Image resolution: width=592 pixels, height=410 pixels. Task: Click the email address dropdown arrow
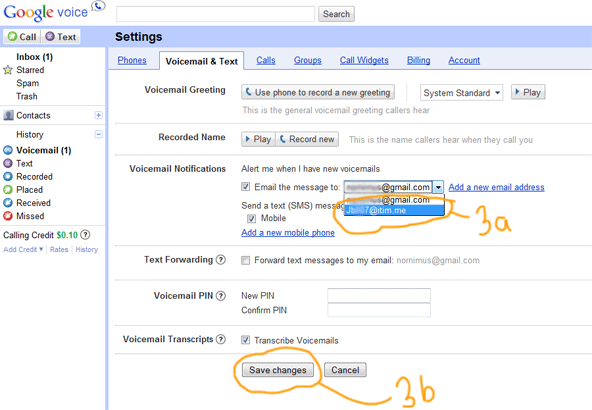point(438,187)
